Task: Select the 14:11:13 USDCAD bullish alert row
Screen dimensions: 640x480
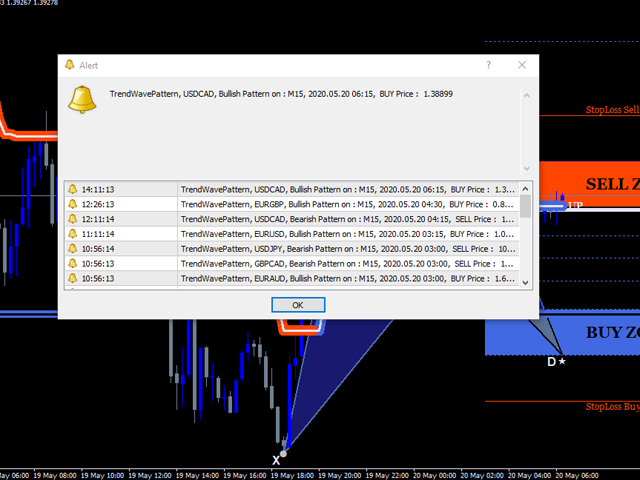Action: (x=292, y=189)
